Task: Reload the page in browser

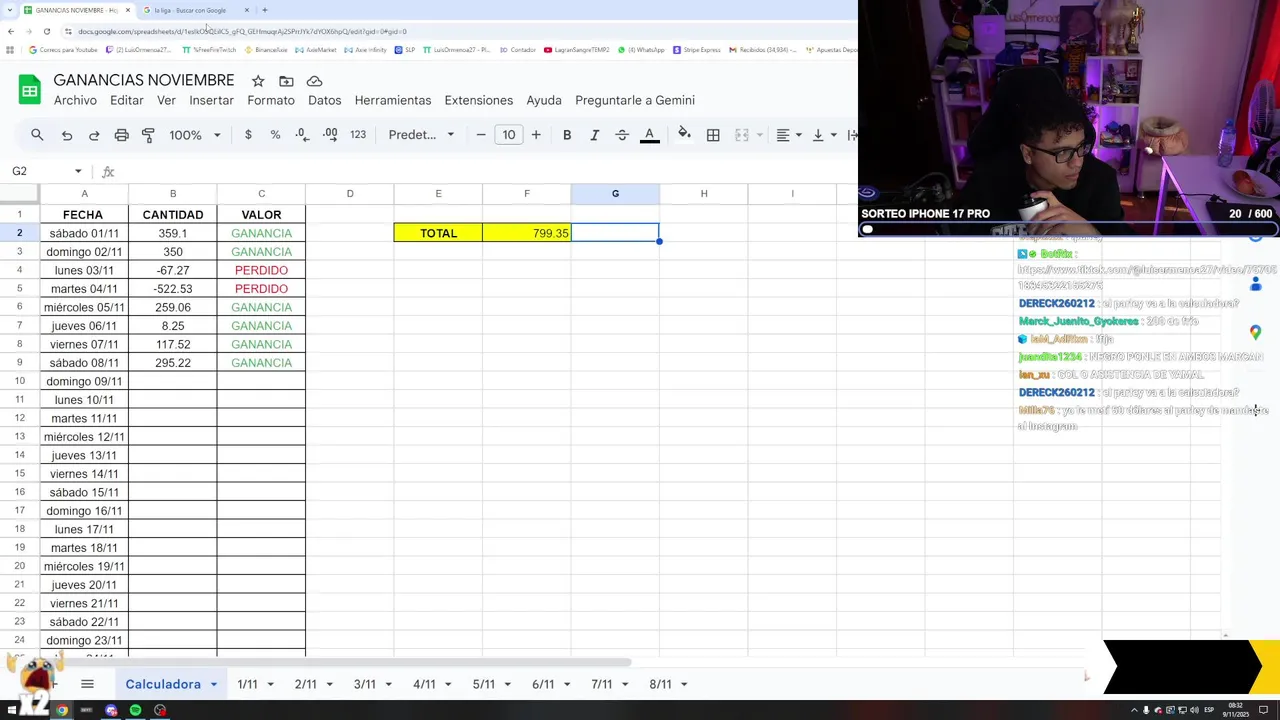Action: pyautogui.click(x=46, y=31)
